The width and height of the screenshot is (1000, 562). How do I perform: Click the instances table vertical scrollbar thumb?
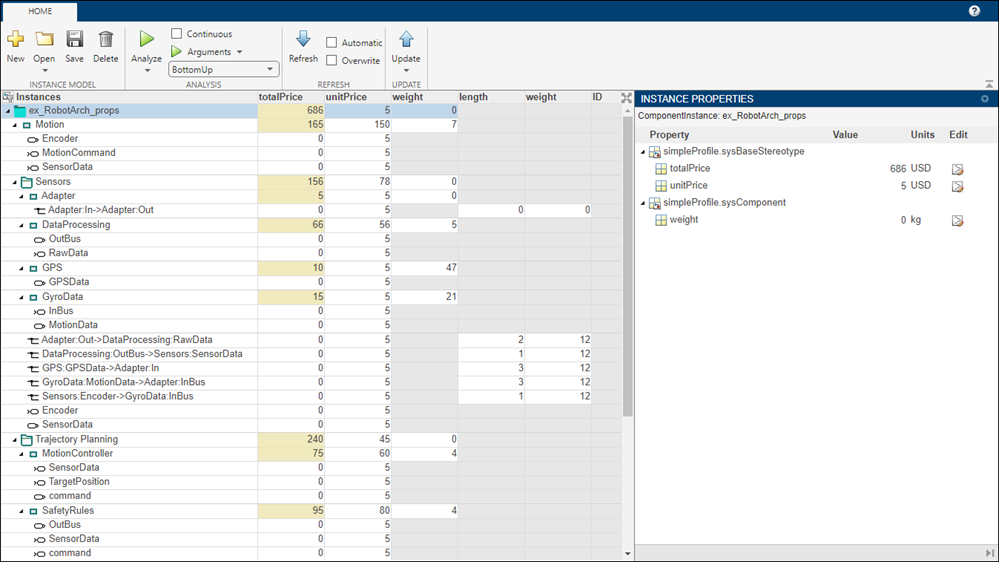(x=628, y=267)
